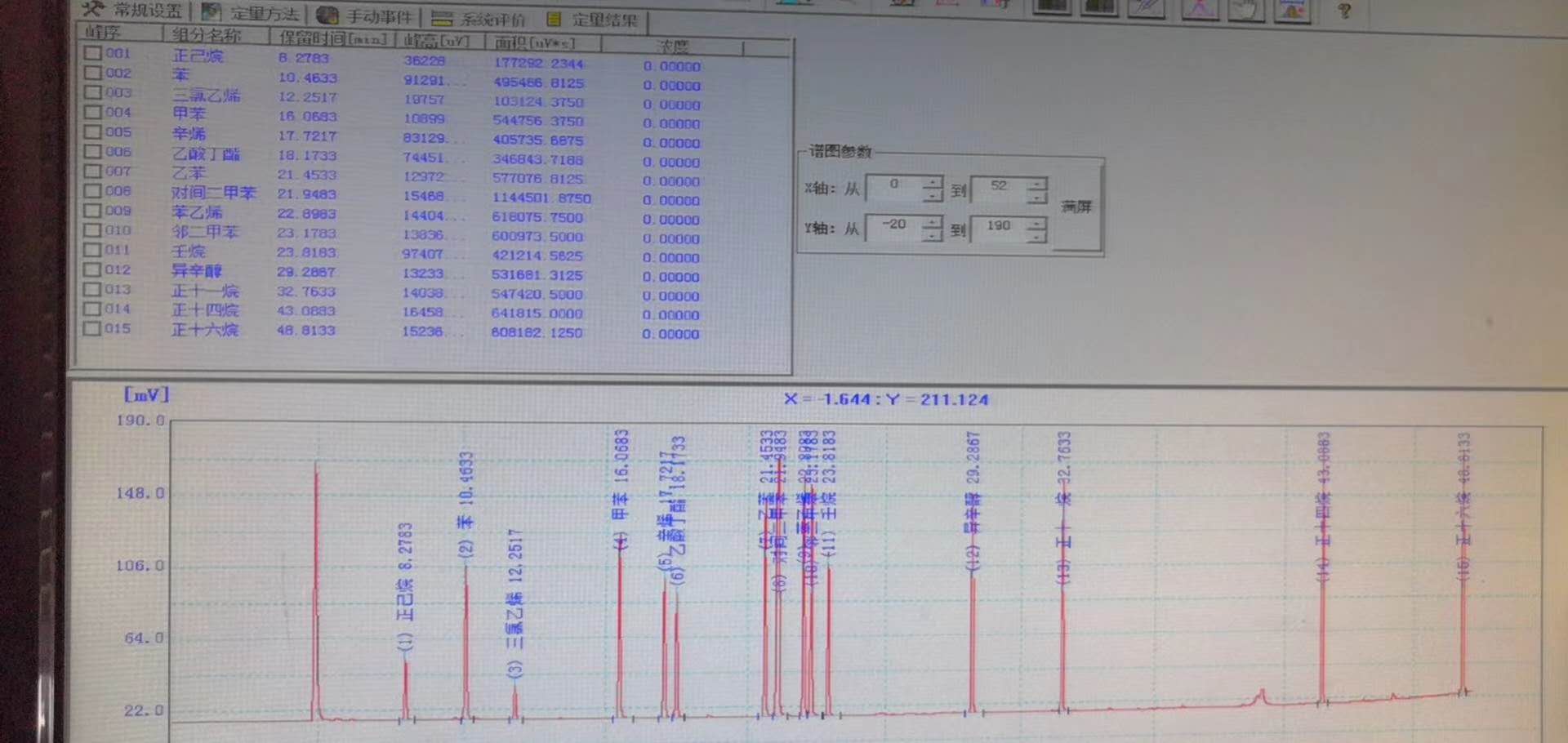Decrease the X轴 'to' value 52 with down arrow

pos(1036,198)
